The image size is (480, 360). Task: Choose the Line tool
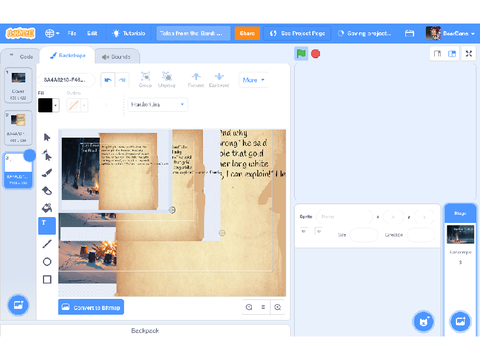tap(47, 244)
